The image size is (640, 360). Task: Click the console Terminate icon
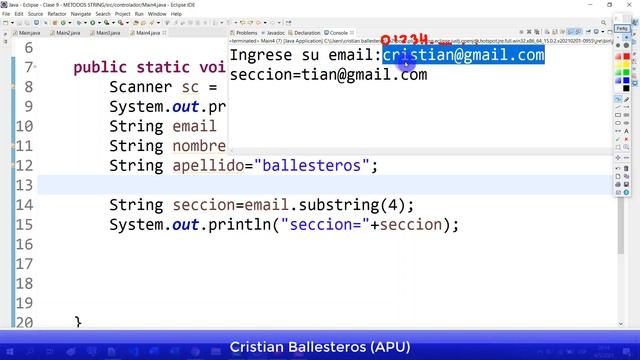521,32
